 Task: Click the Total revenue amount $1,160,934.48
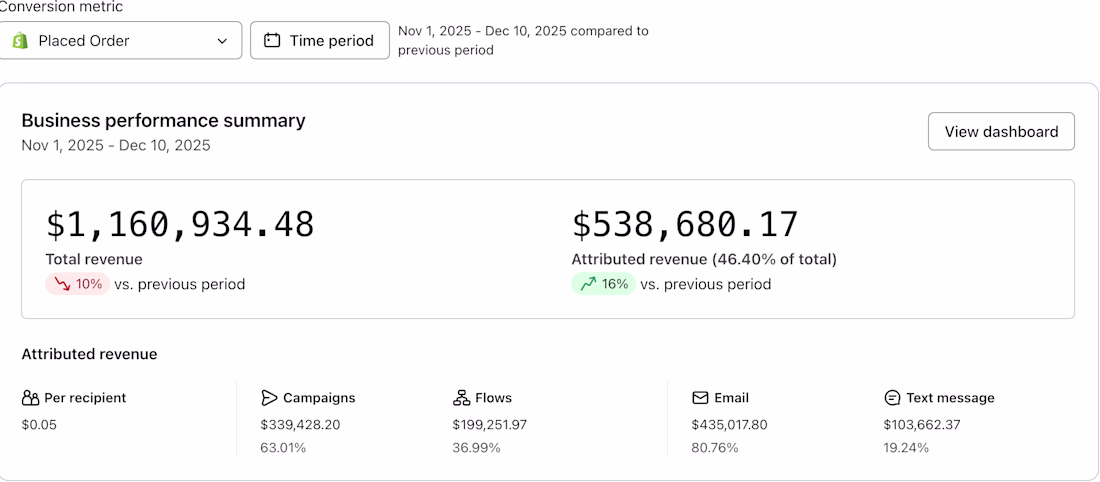point(181,224)
